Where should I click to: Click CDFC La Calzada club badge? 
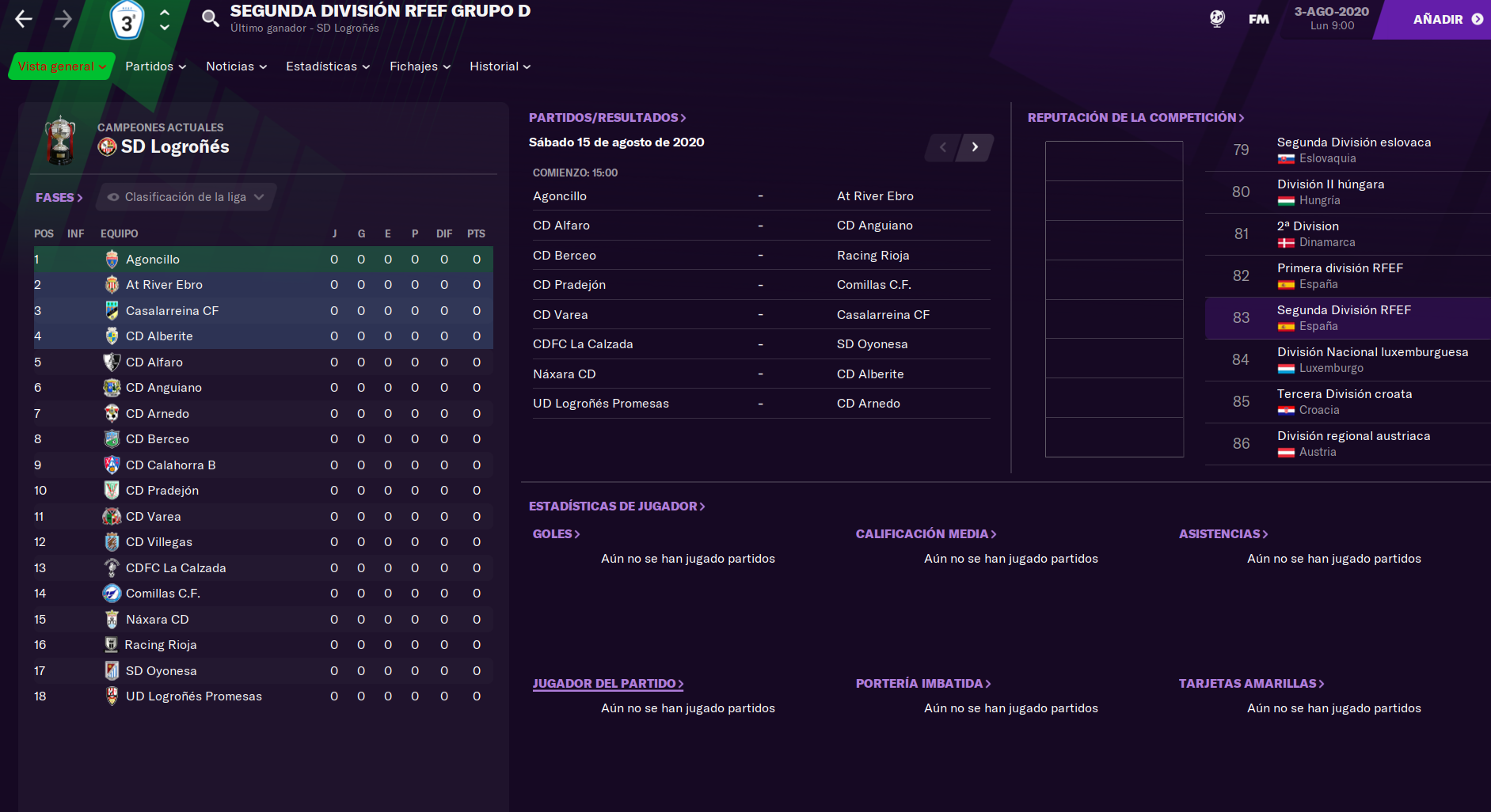pos(112,567)
